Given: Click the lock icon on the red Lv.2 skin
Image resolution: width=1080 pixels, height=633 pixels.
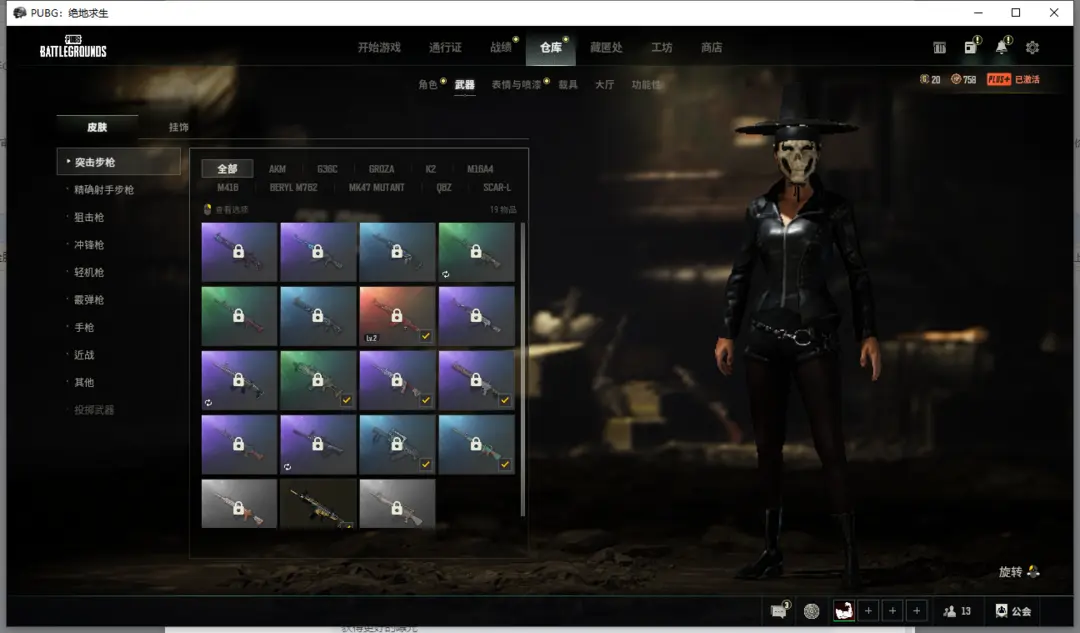Looking at the screenshot, I should (397, 315).
